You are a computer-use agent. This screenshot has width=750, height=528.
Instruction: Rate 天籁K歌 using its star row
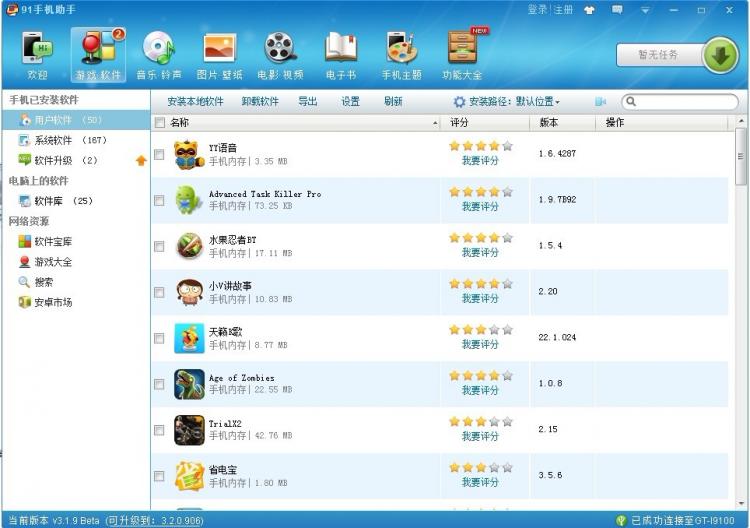(x=481, y=330)
